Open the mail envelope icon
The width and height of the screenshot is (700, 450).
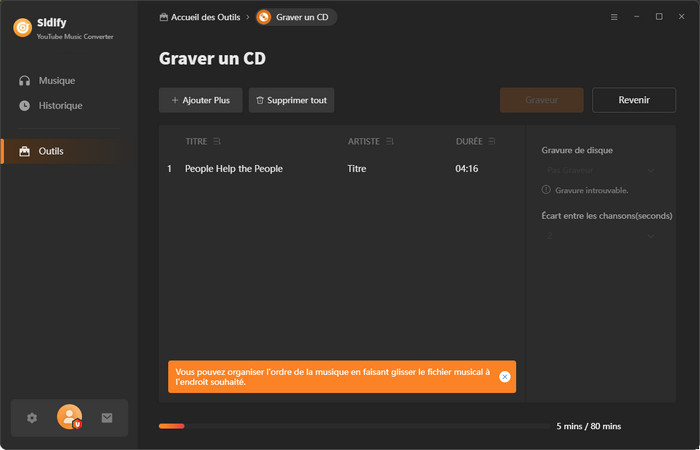107,418
